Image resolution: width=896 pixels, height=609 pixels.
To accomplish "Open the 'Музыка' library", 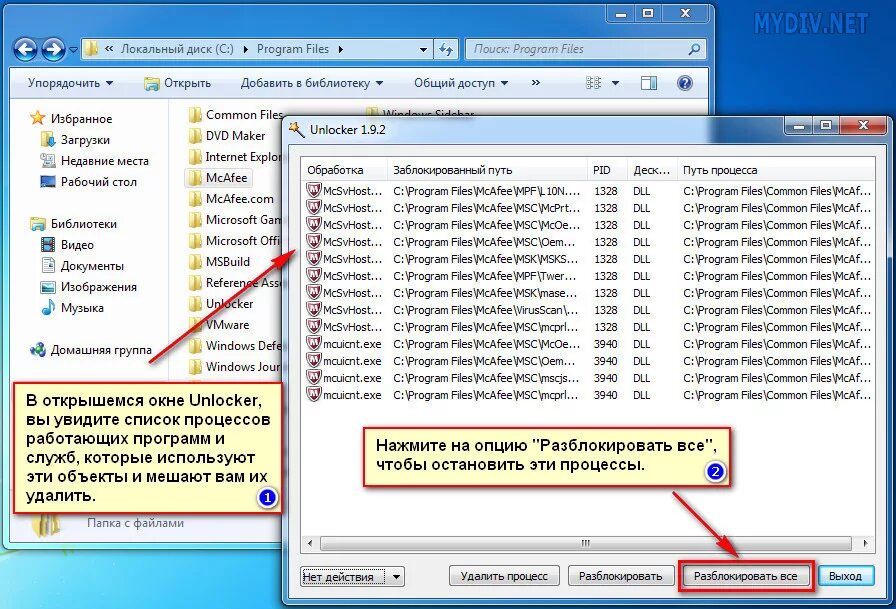I will tap(73, 308).
